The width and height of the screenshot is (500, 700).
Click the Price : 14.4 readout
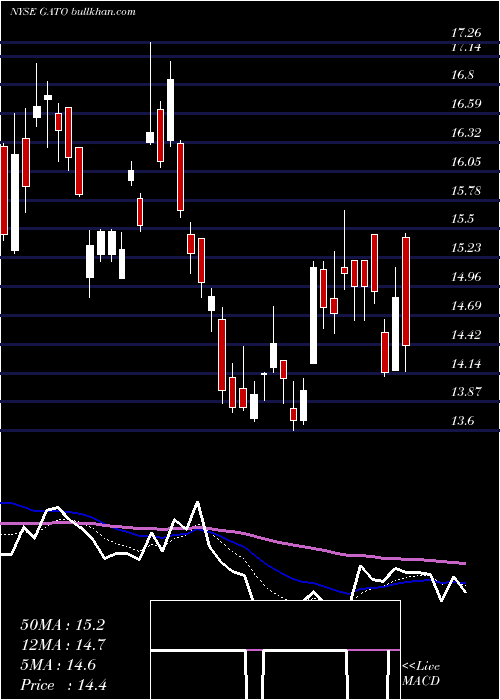point(63,685)
